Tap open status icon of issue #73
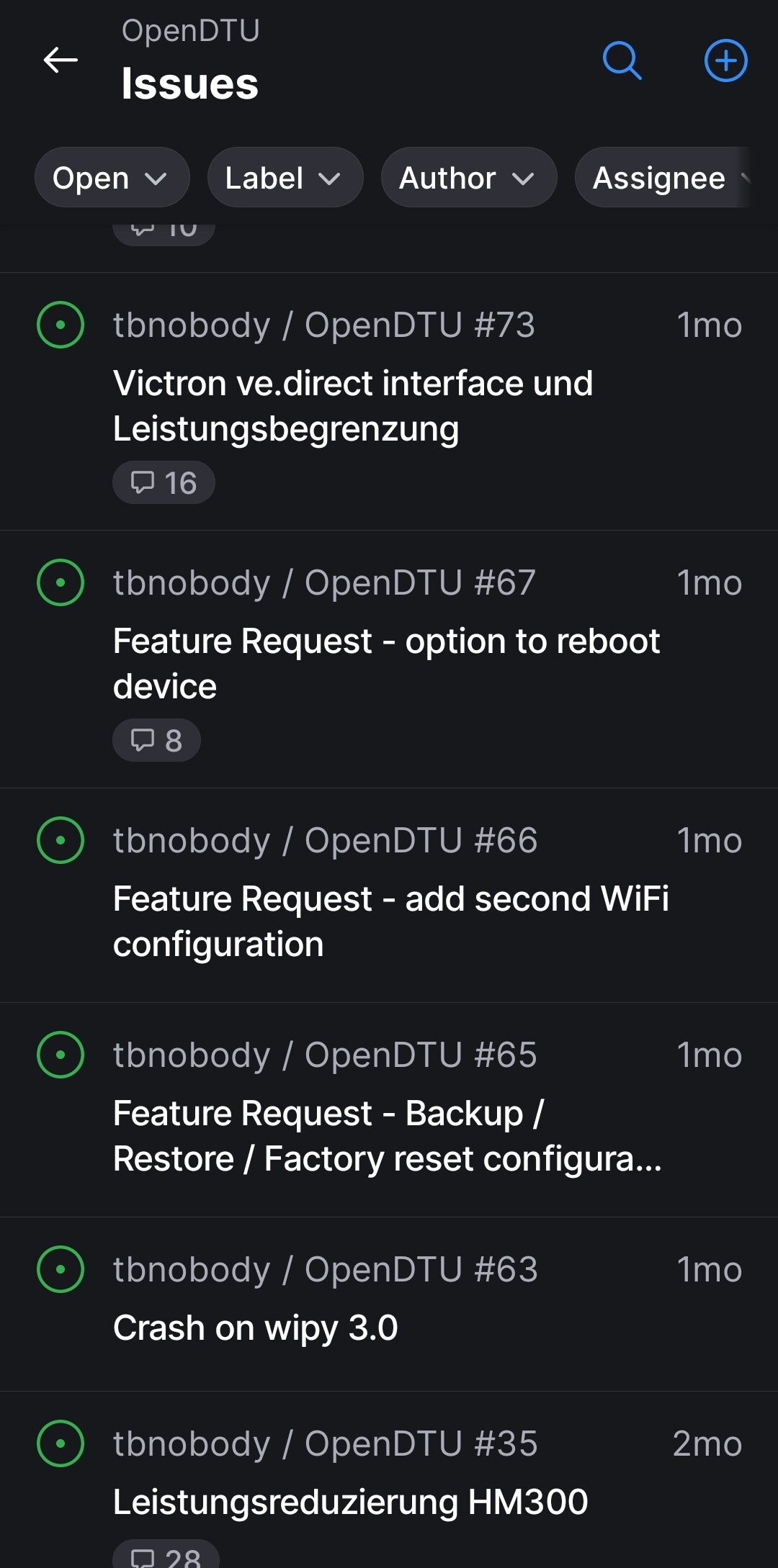Image resolution: width=778 pixels, height=1568 pixels. (61, 325)
